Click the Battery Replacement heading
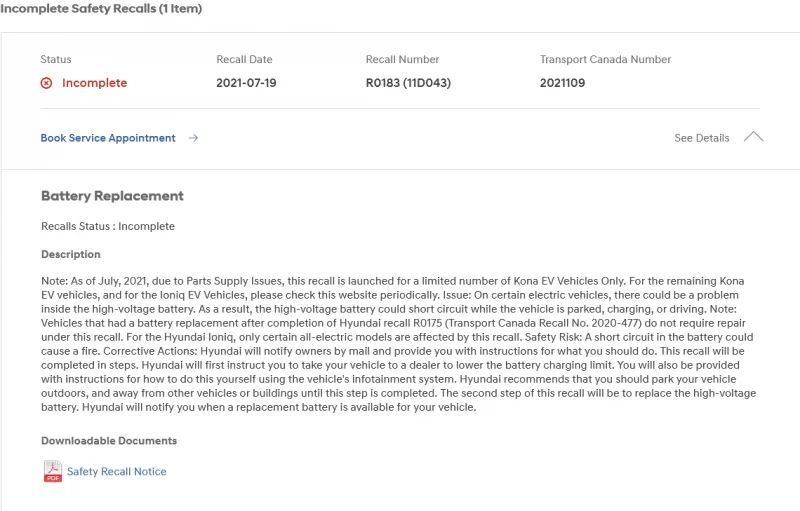This screenshot has width=800, height=511. [112, 196]
